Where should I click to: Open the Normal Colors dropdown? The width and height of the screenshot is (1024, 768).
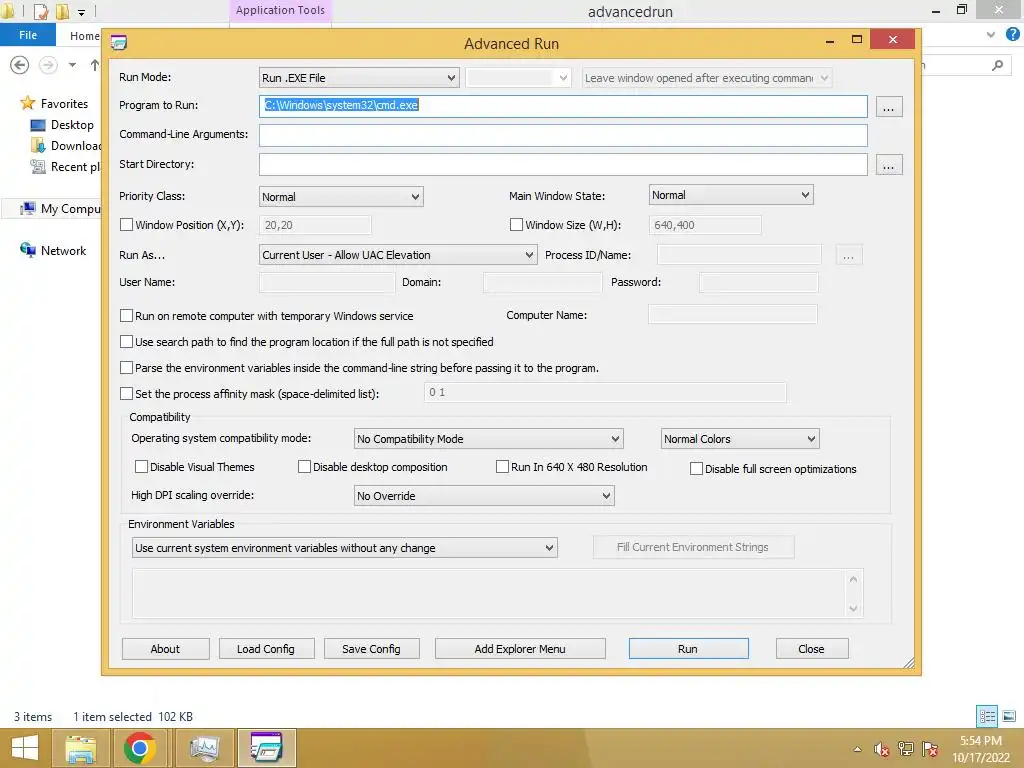click(740, 439)
